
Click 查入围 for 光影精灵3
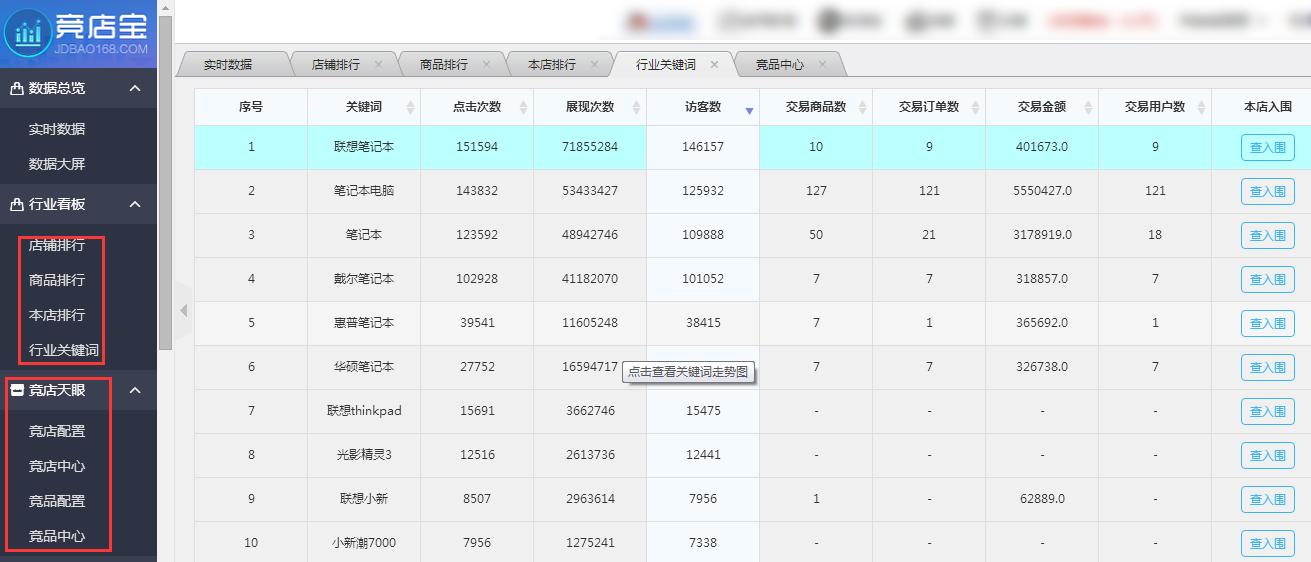pos(1268,456)
